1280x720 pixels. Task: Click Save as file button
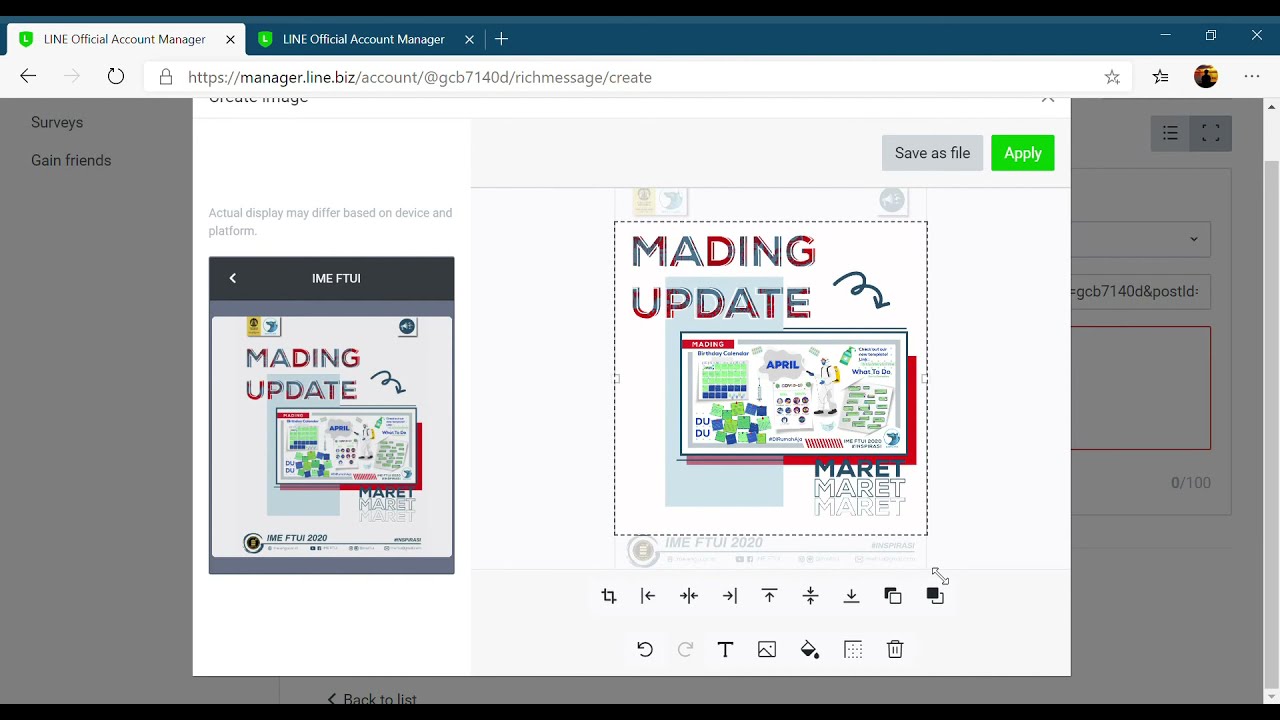[x=932, y=153]
